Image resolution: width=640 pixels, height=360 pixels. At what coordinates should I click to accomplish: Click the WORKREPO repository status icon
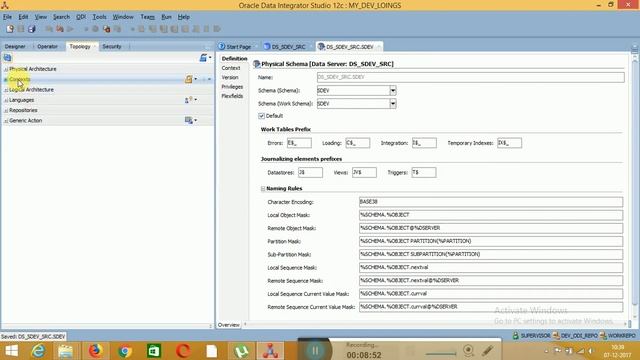[603, 336]
